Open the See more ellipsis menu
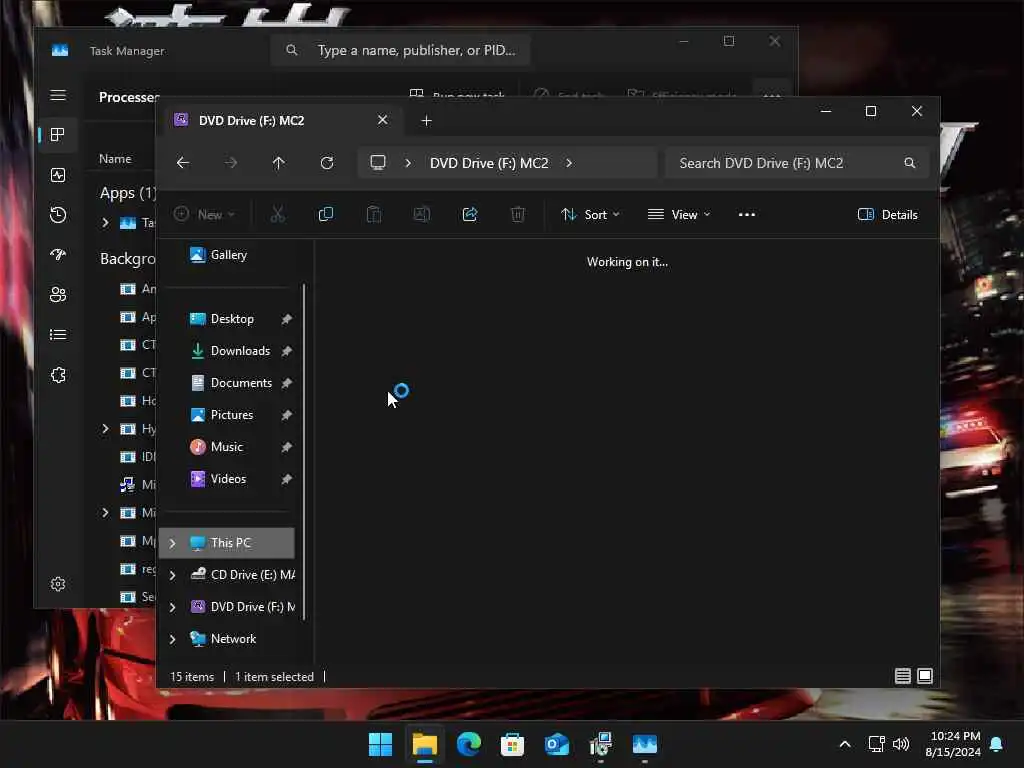The width and height of the screenshot is (1024, 768). point(746,214)
